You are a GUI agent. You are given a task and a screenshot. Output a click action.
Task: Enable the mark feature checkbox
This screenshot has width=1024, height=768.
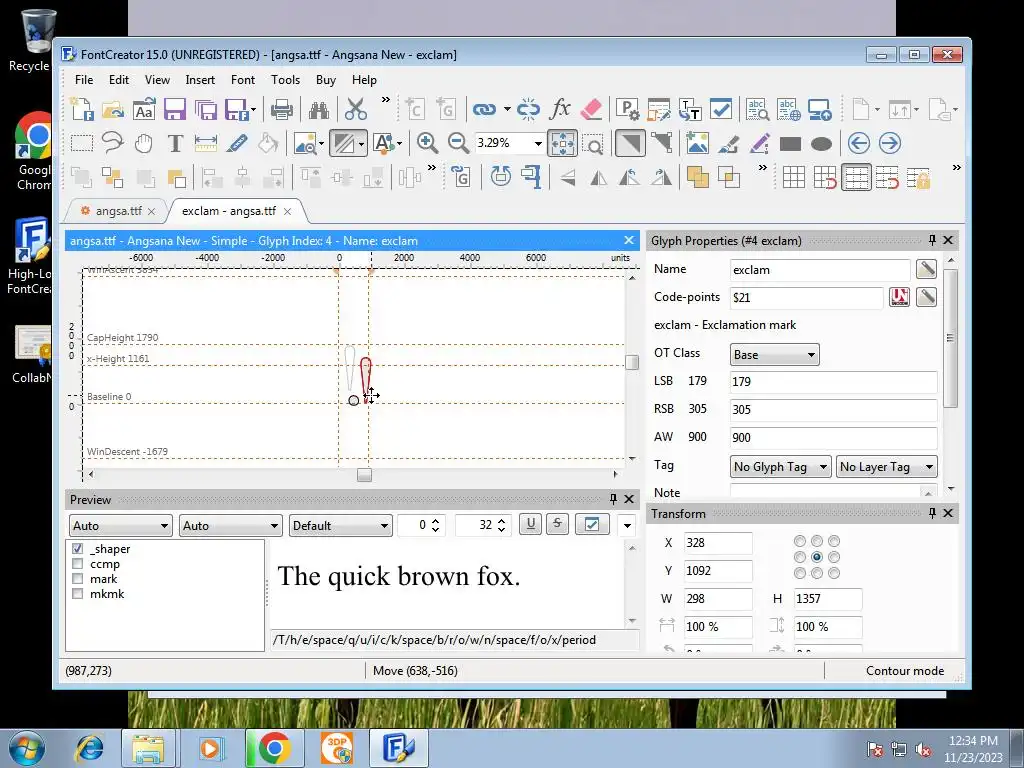78,579
